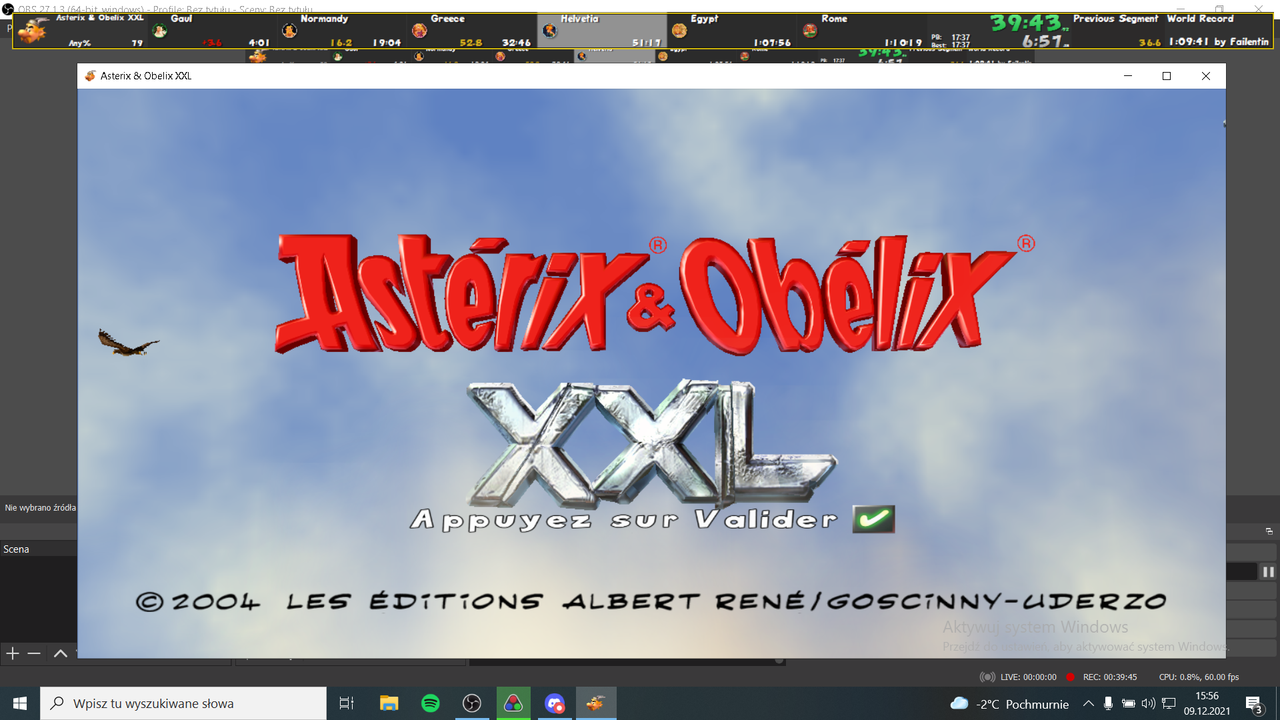Click the OBS live broadcast status icon

pos(988,677)
